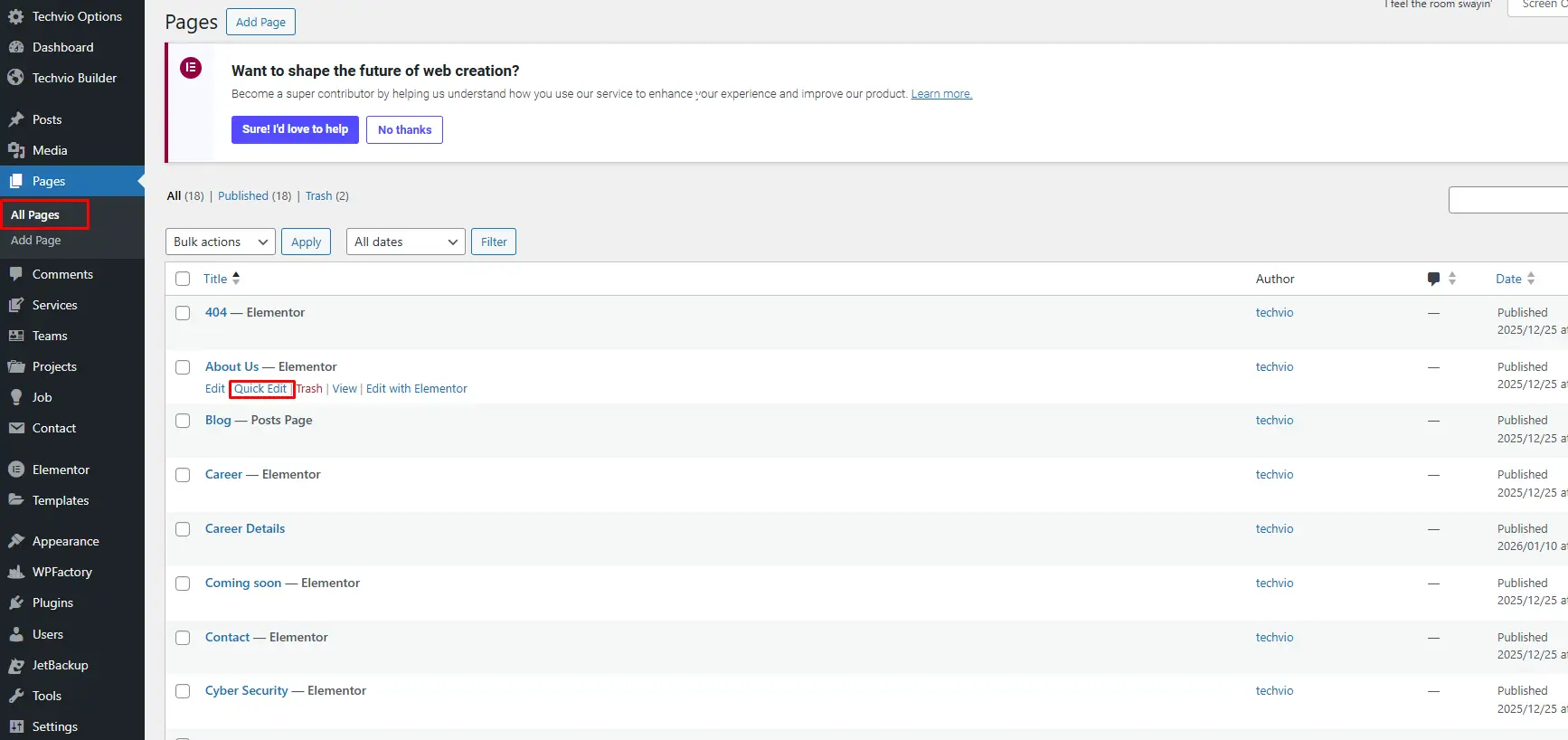Viewport: 1568px width, 740px height.
Task: Click Sure! I'd love to help
Action: tap(295, 129)
